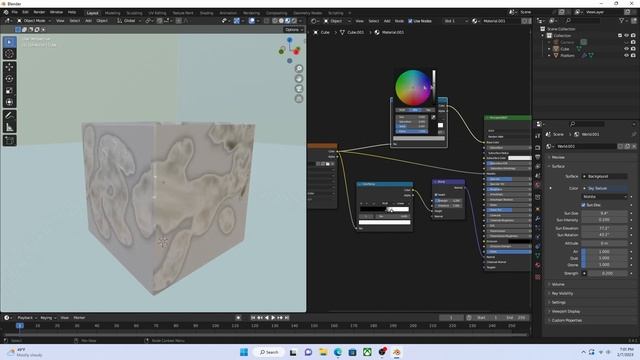This screenshot has height=360, width=640.
Task: Open the Material properties tab icon
Action: pos(538,265)
